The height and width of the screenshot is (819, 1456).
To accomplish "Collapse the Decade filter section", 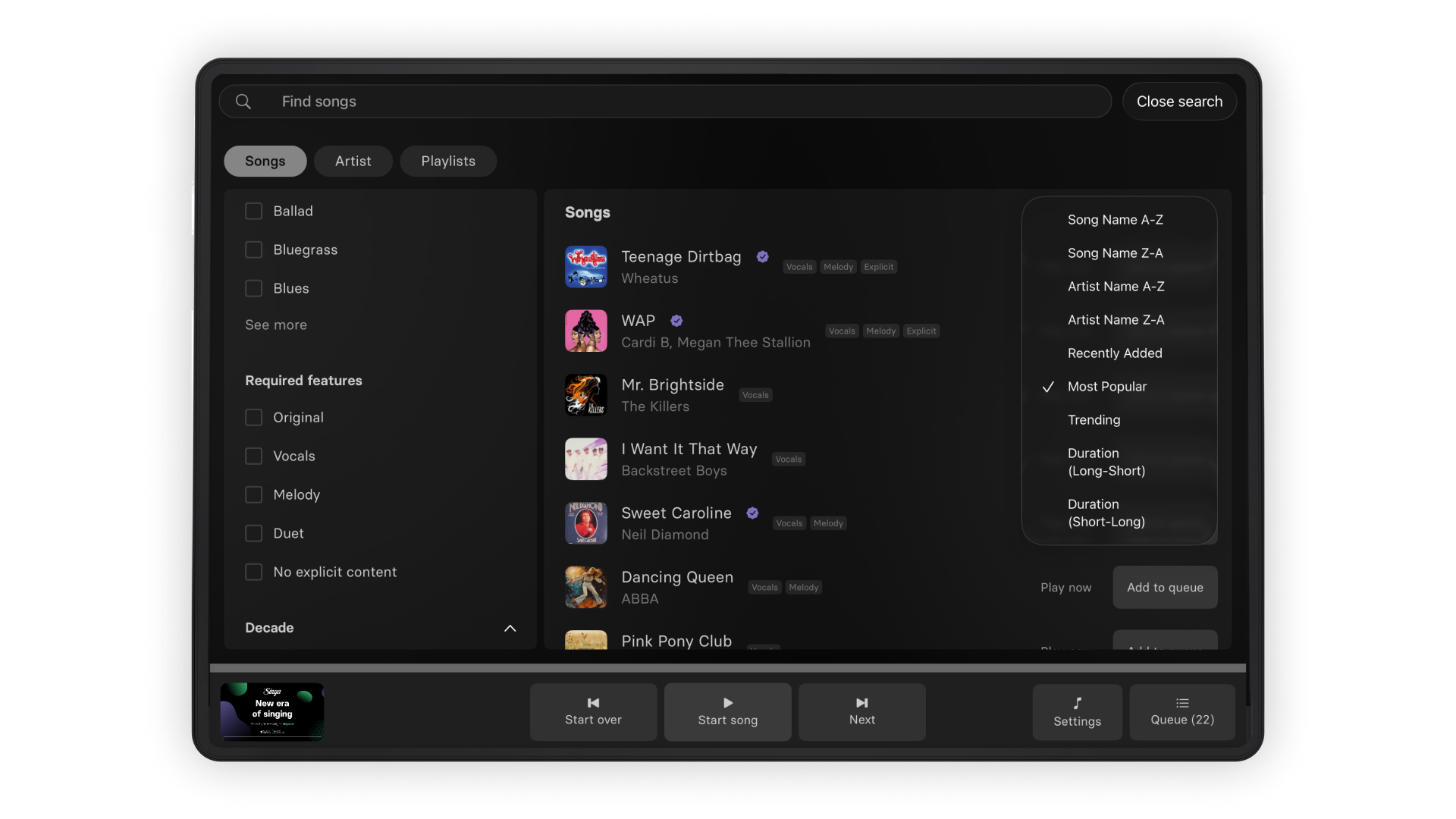I will [x=510, y=628].
